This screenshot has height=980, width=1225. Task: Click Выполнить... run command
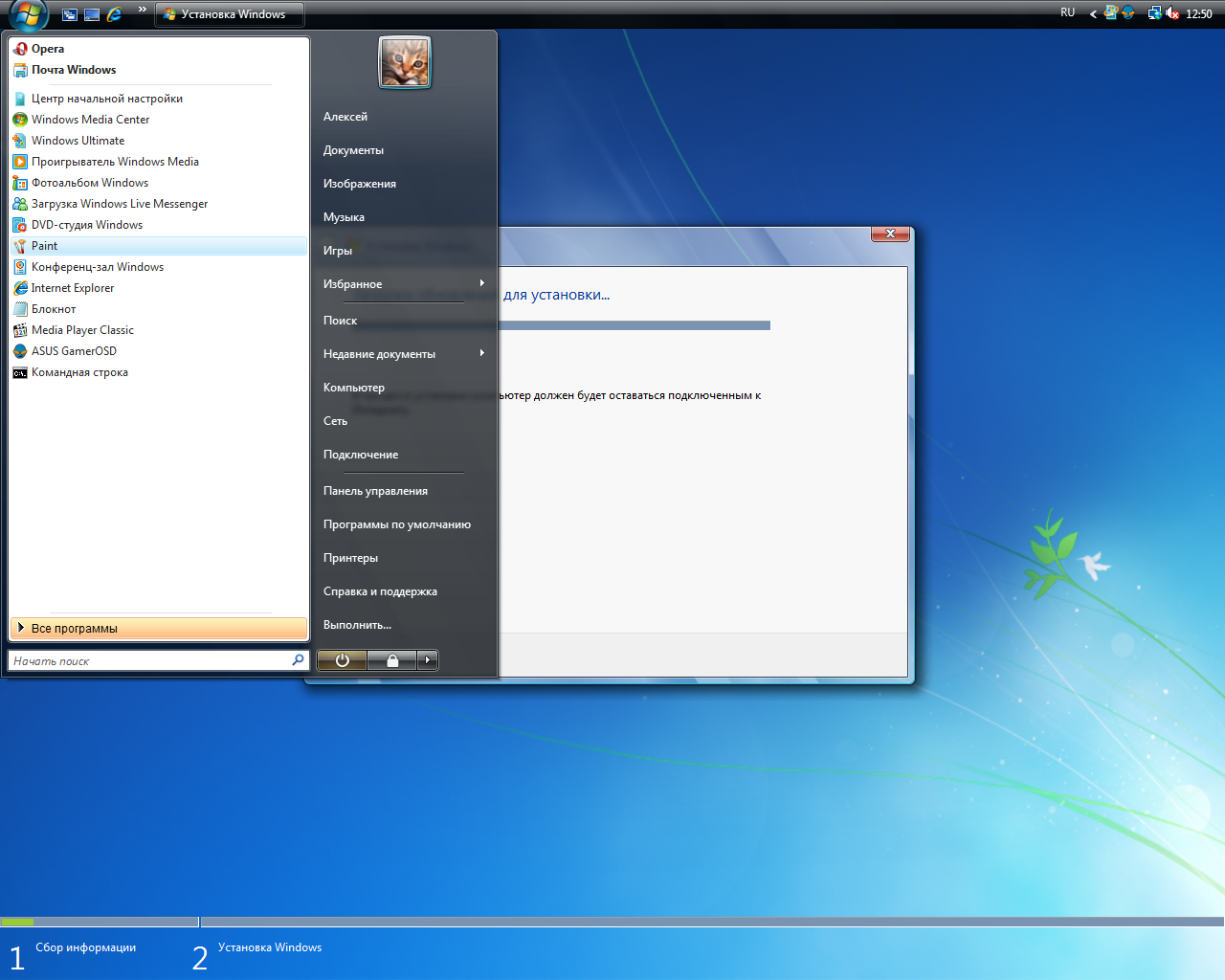click(357, 625)
